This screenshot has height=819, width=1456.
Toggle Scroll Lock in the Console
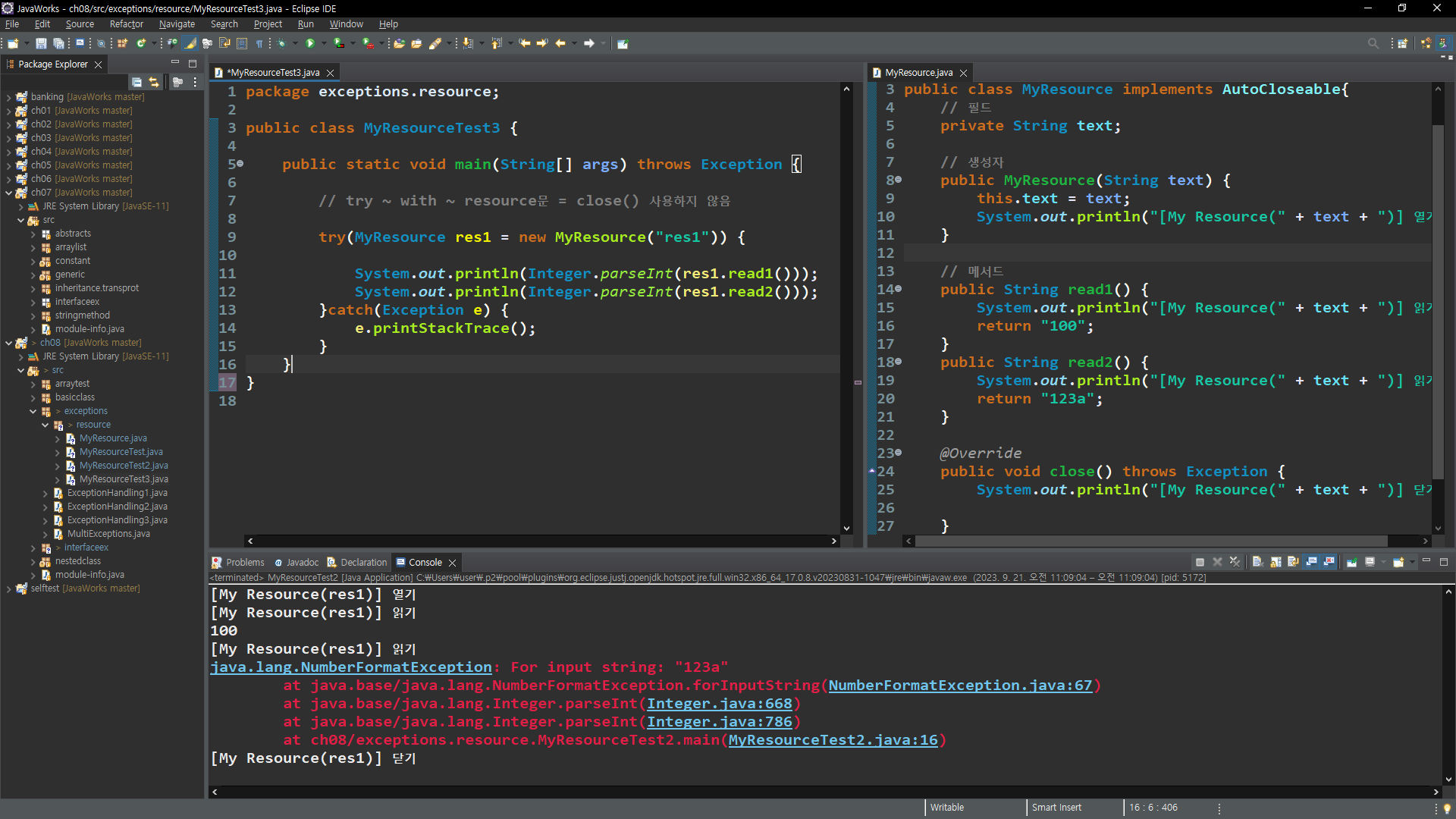tap(1276, 562)
